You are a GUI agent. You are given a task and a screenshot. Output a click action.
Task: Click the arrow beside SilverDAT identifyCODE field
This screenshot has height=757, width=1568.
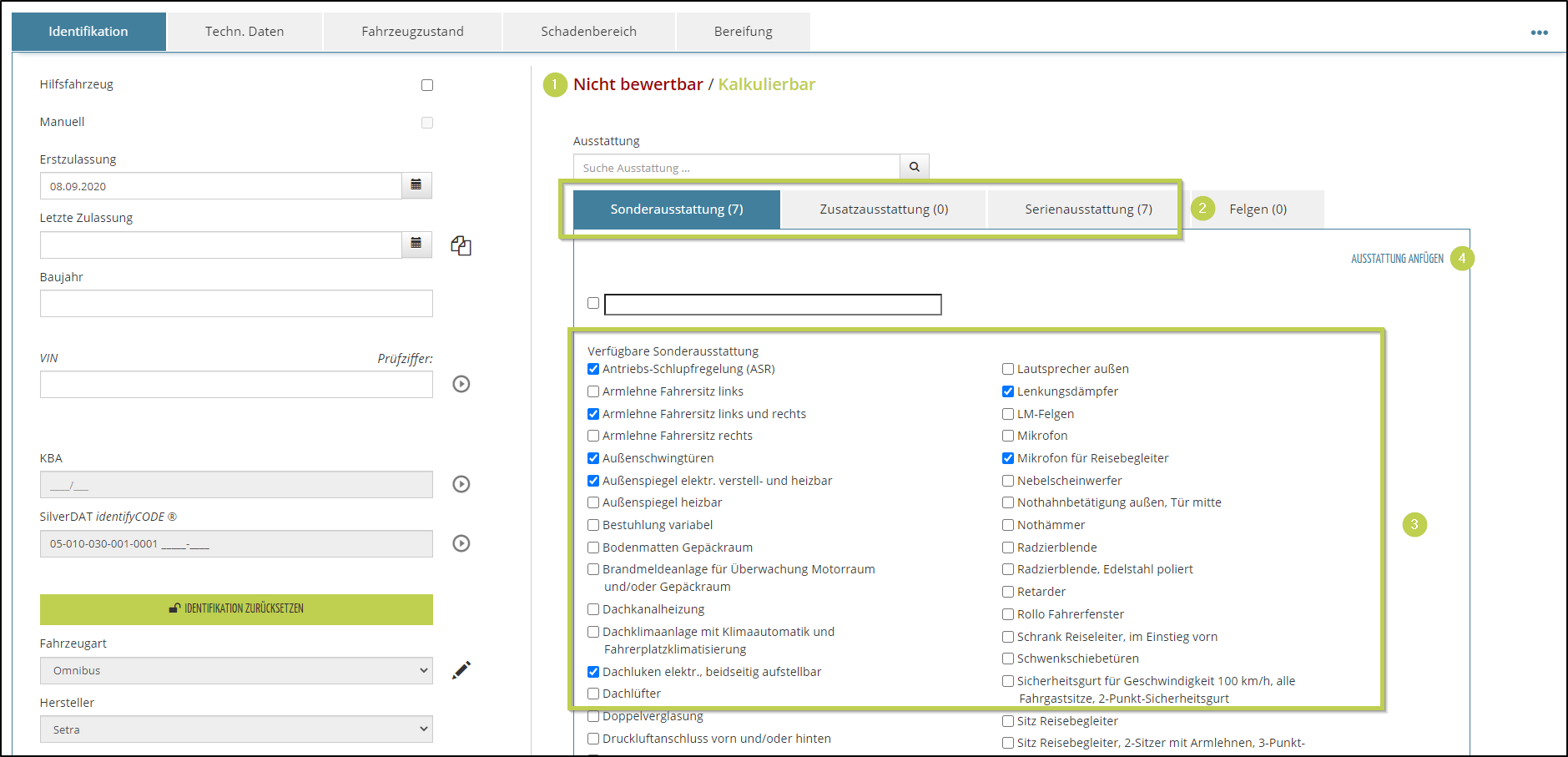[x=461, y=543]
